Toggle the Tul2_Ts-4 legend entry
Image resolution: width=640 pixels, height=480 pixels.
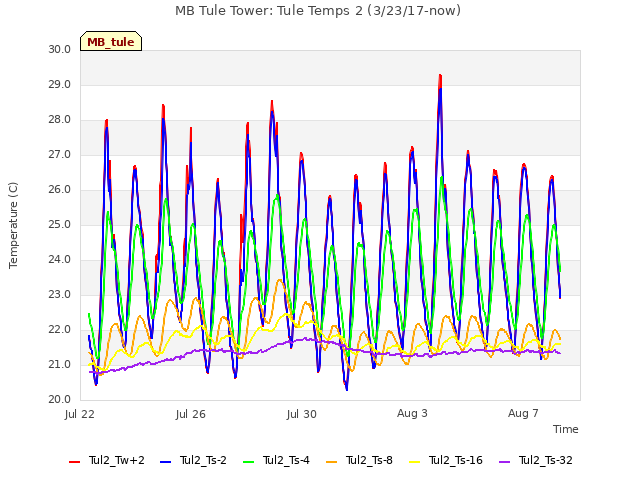pyautogui.click(x=276, y=460)
